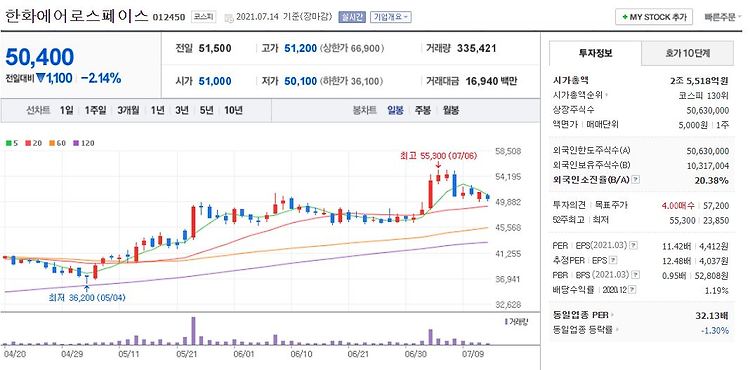This screenshot has width=750, height=370.
Task: Click 저가 value 50,100
Action: tap(300, 81)
